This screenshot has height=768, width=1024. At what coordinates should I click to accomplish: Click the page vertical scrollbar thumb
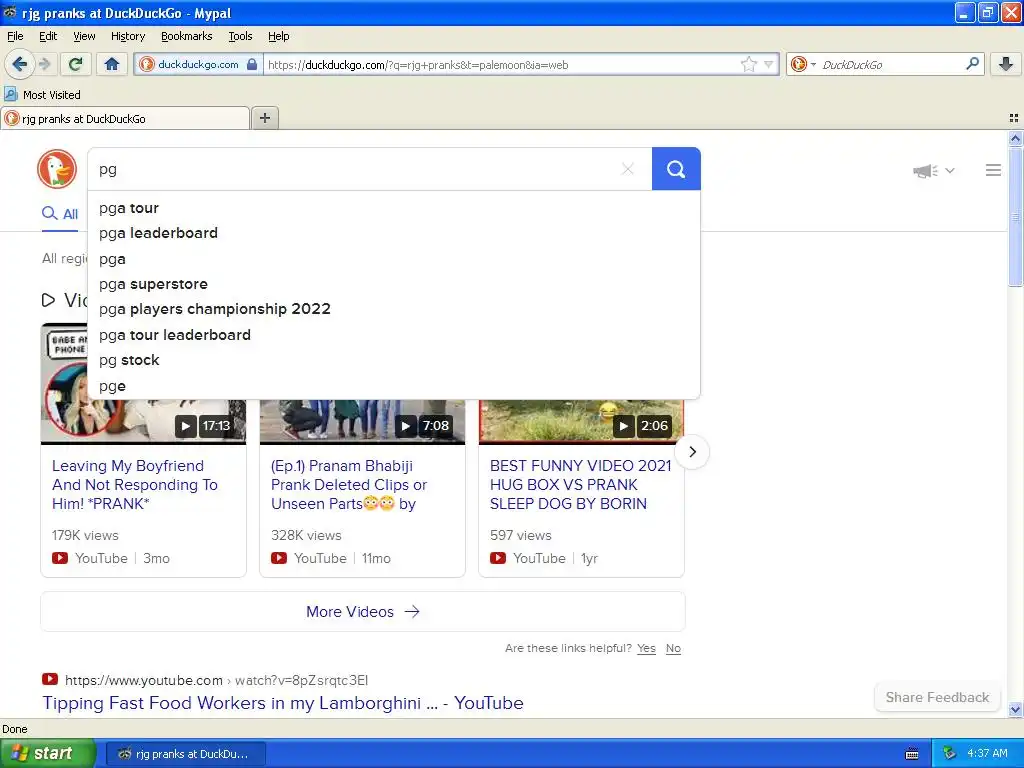coord(1015,216)
